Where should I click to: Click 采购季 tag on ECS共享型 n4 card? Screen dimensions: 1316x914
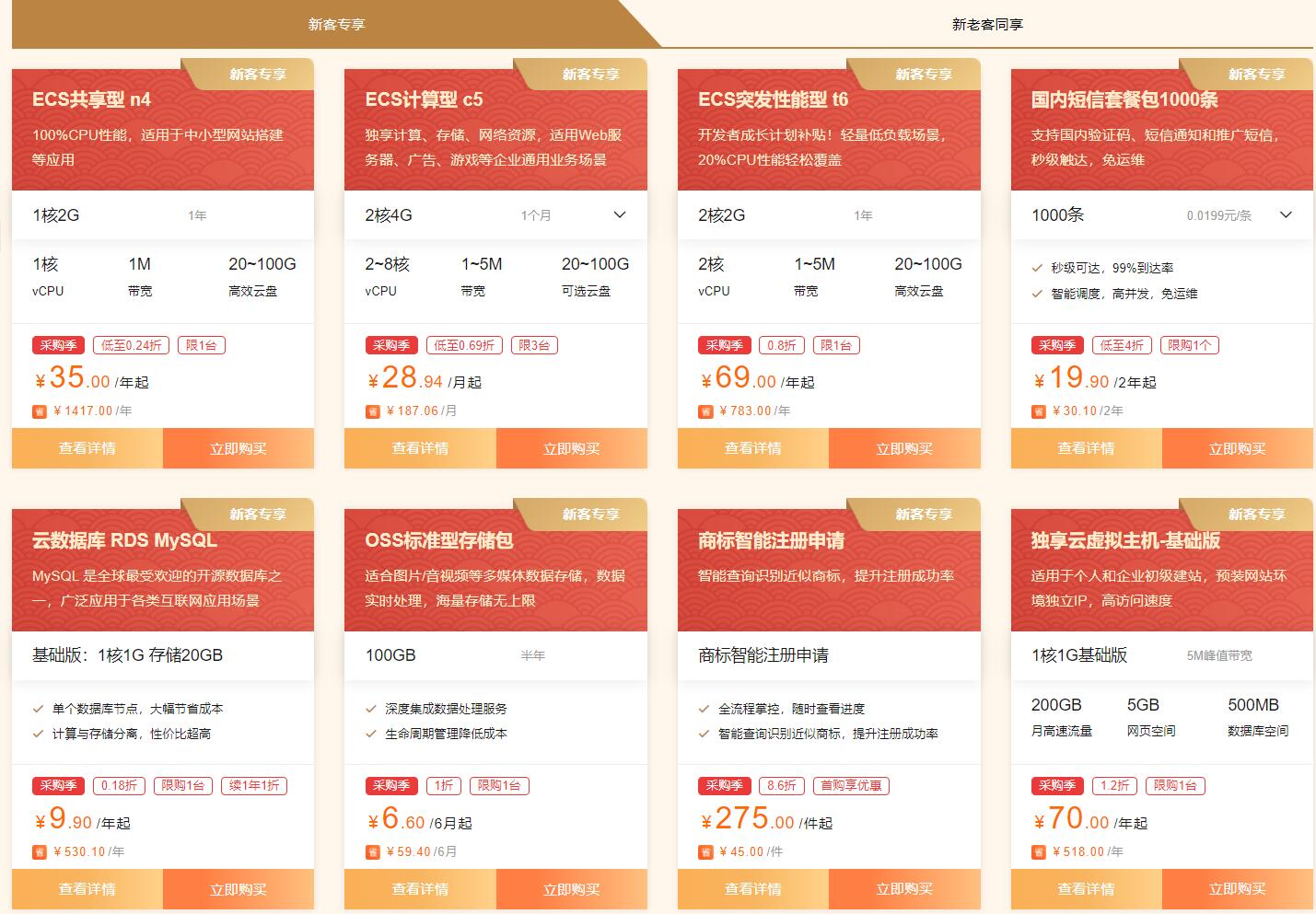tap(58, 345)
